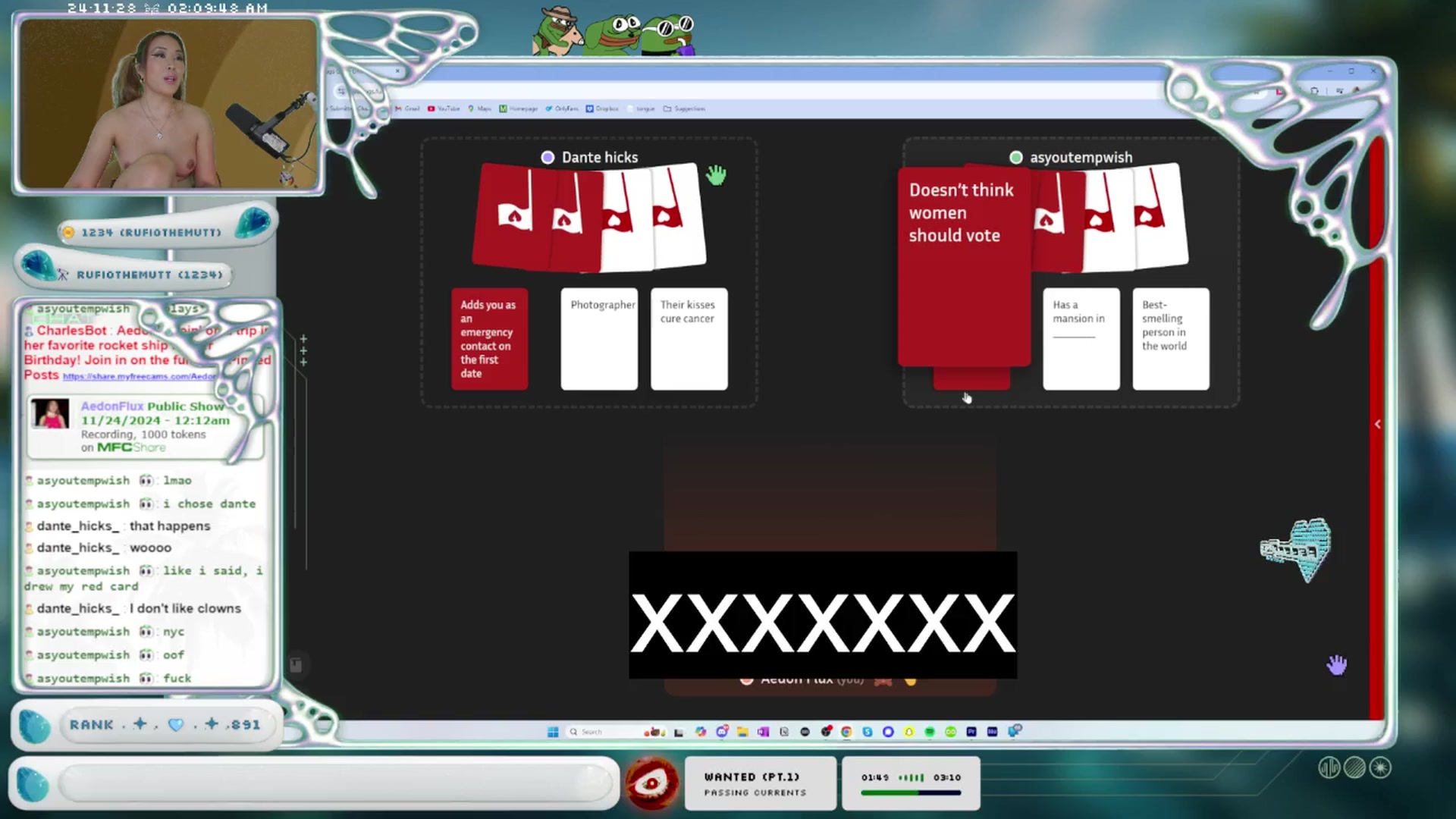Open Discord from the taskbar

[722, 731]
